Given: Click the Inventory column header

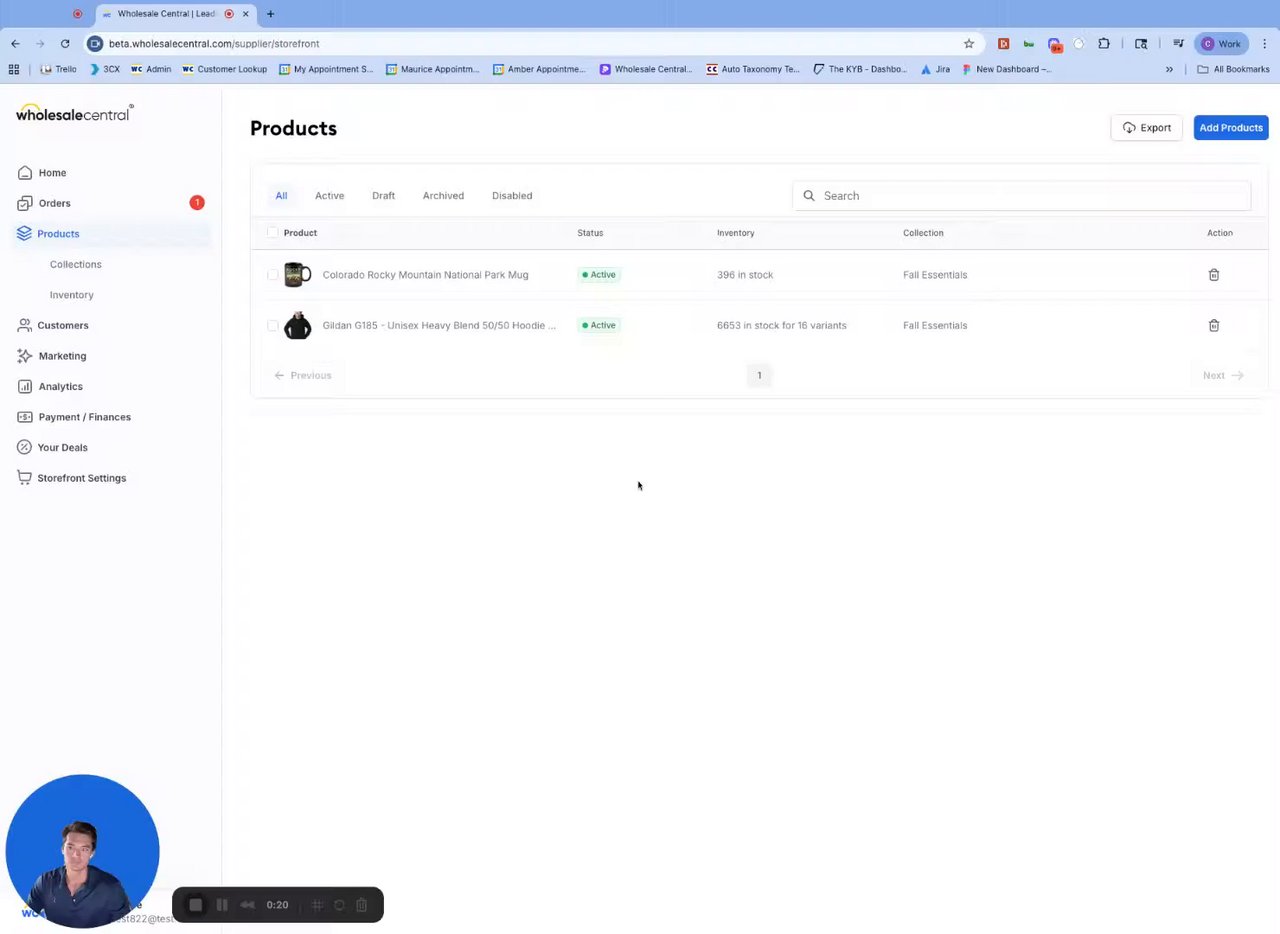Looking at the screenshot, I should point(735,233).
